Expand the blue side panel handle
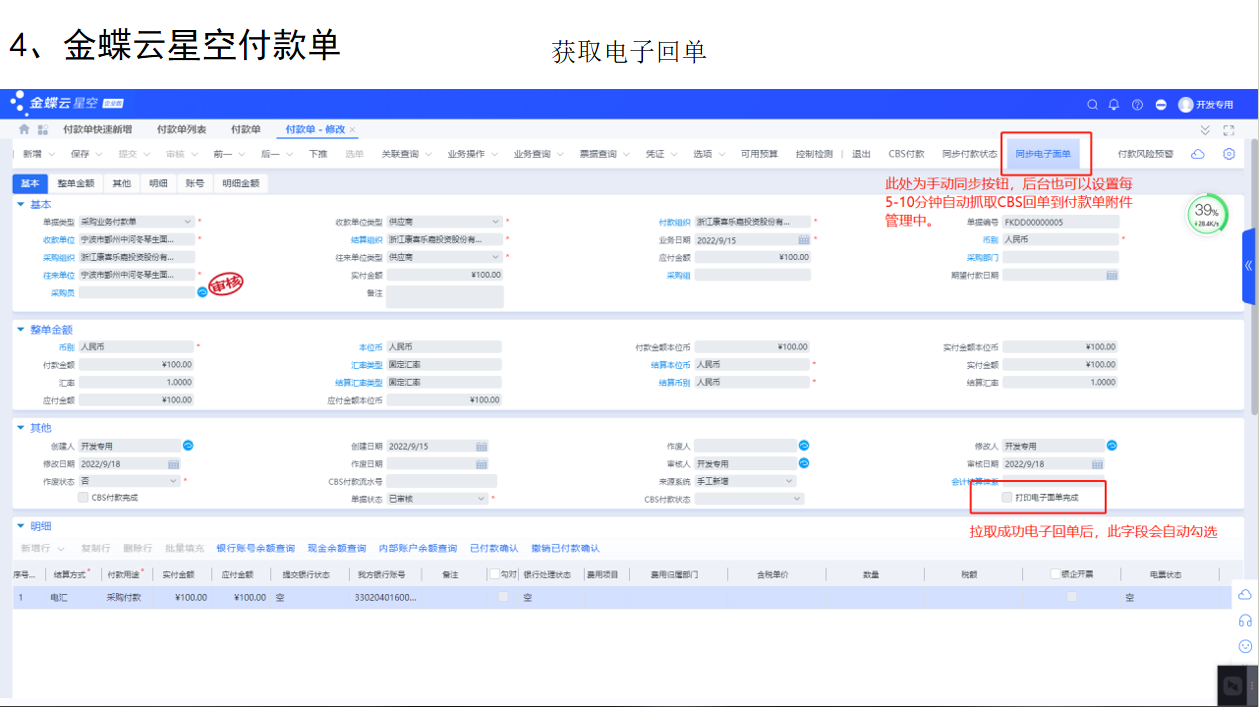This screenshot has height=707, width=1259. tap(1249, 266)
